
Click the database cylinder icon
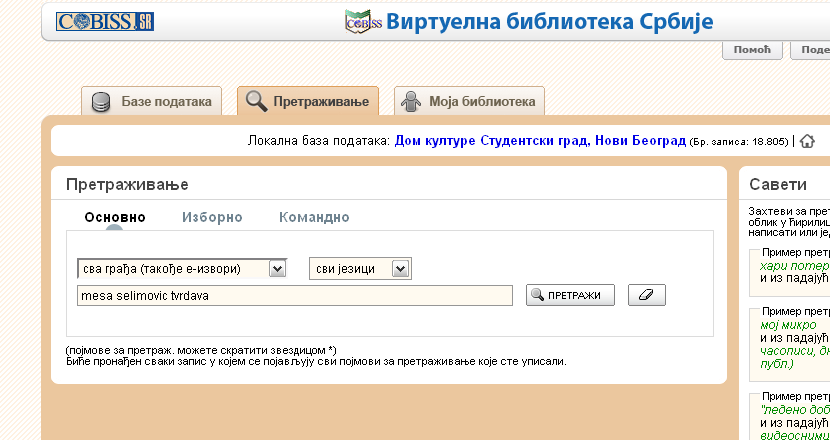click(x=101, y=102)
